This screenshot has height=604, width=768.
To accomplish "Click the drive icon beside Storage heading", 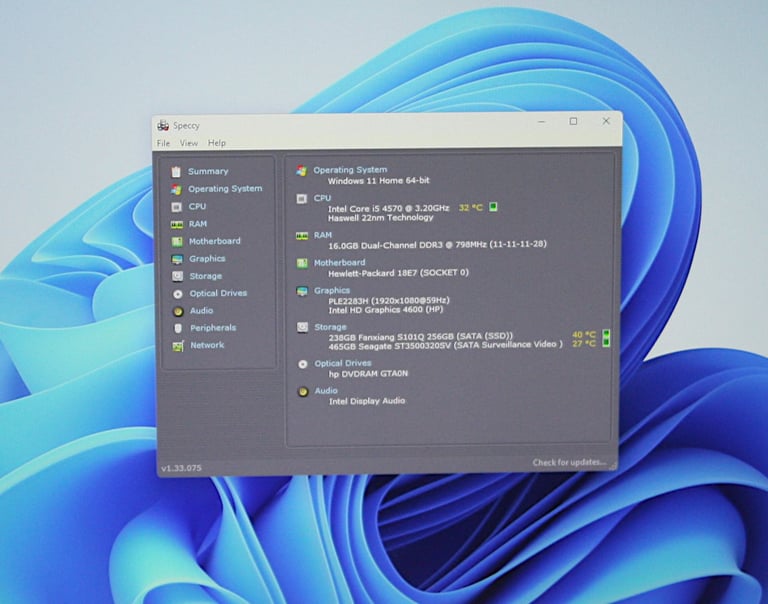I will (302, 327).
